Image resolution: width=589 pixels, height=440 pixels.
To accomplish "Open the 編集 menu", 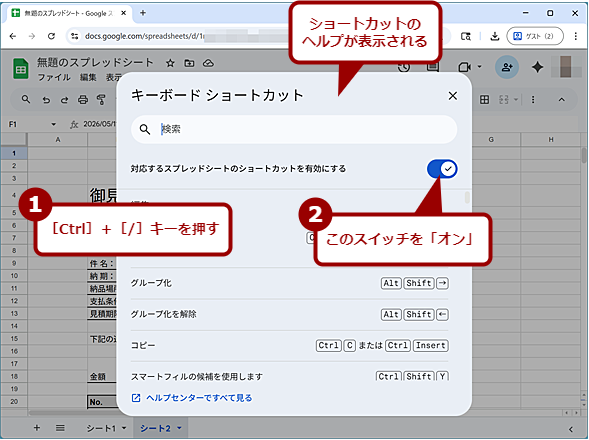I will [88, 77].
